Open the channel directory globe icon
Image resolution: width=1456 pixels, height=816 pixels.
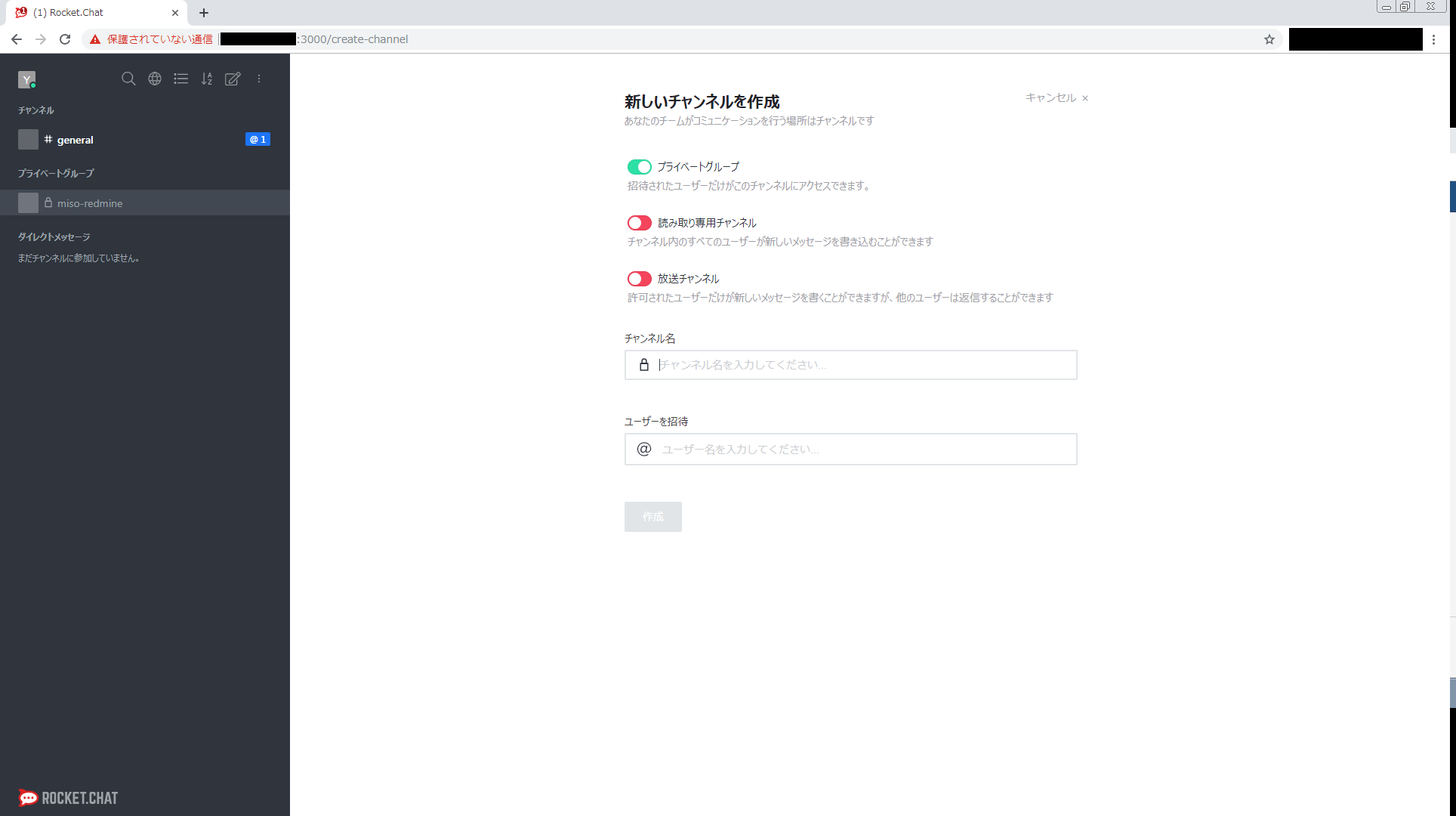coord(155,79)
